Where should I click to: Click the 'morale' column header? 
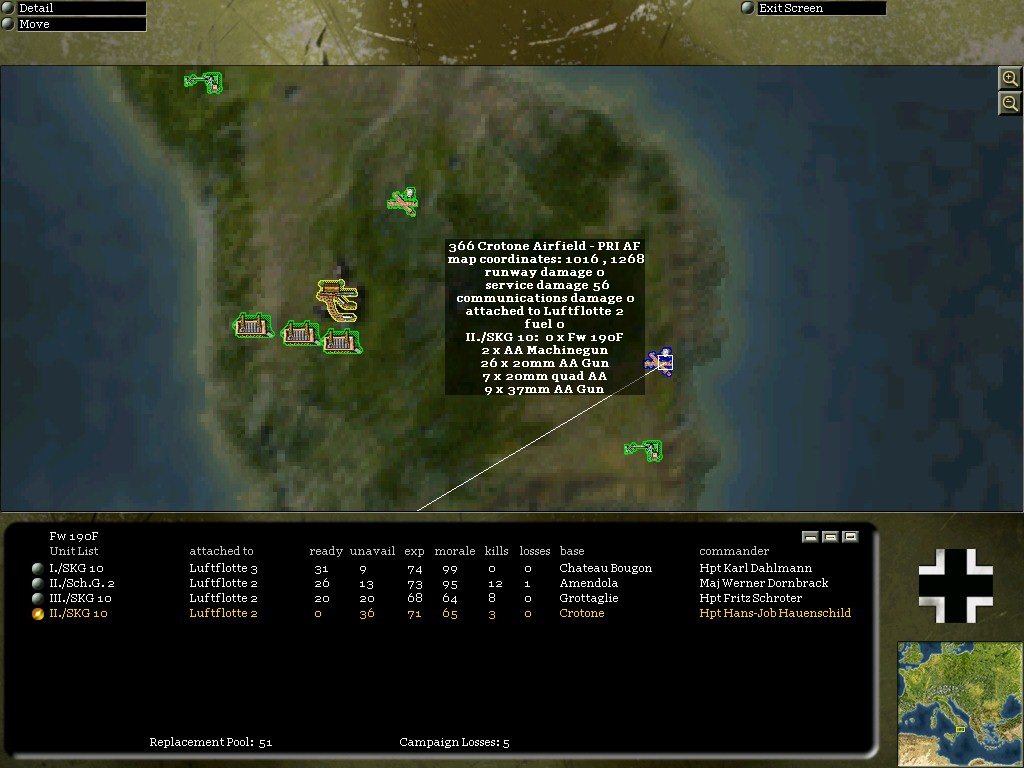coord(455,551)
